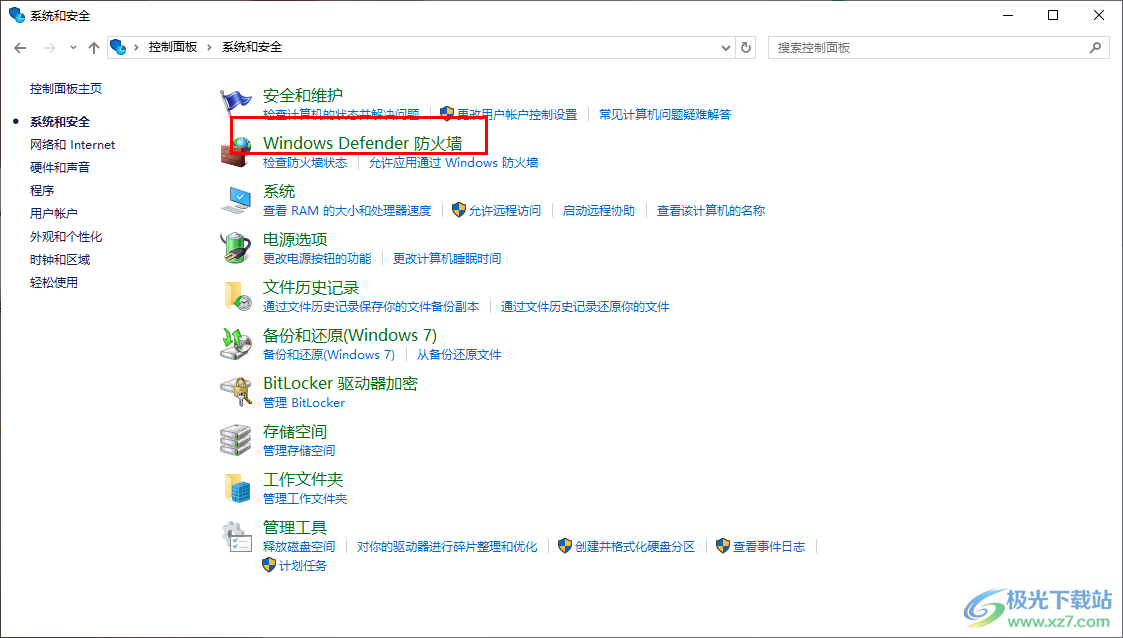
Task: Click the forward navigation arrow
Action: (x=49, y=47)
